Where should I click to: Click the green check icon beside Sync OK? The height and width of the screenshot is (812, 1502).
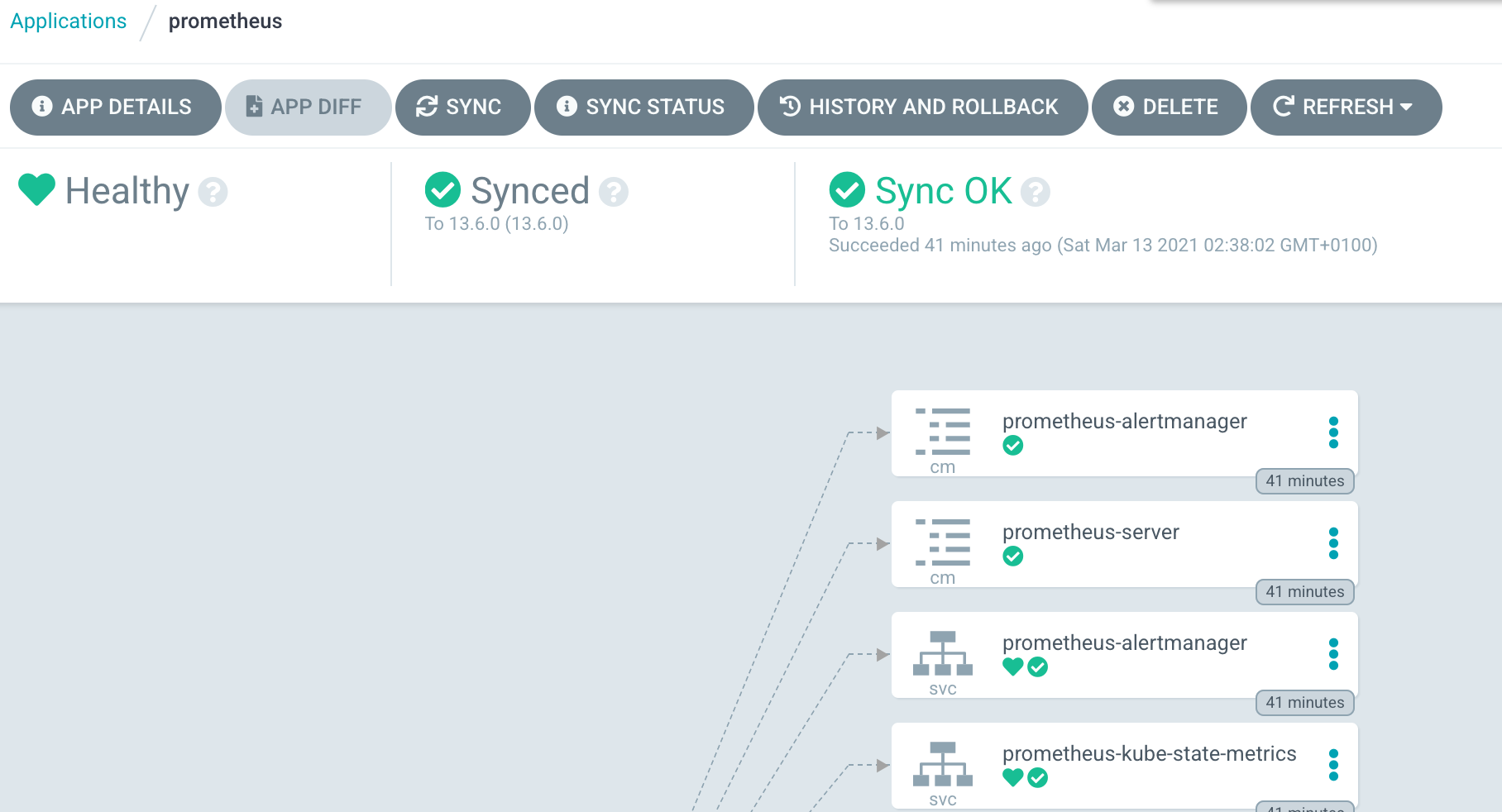(x=848, y=190)
